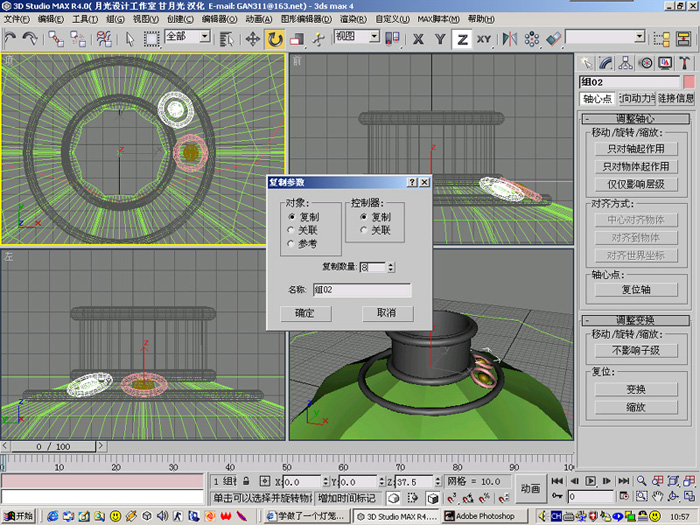Open the reference coordinate 视图 dropdown
Image resolution: width=700 pixels, height=525 pixels.
coord(374,36)
